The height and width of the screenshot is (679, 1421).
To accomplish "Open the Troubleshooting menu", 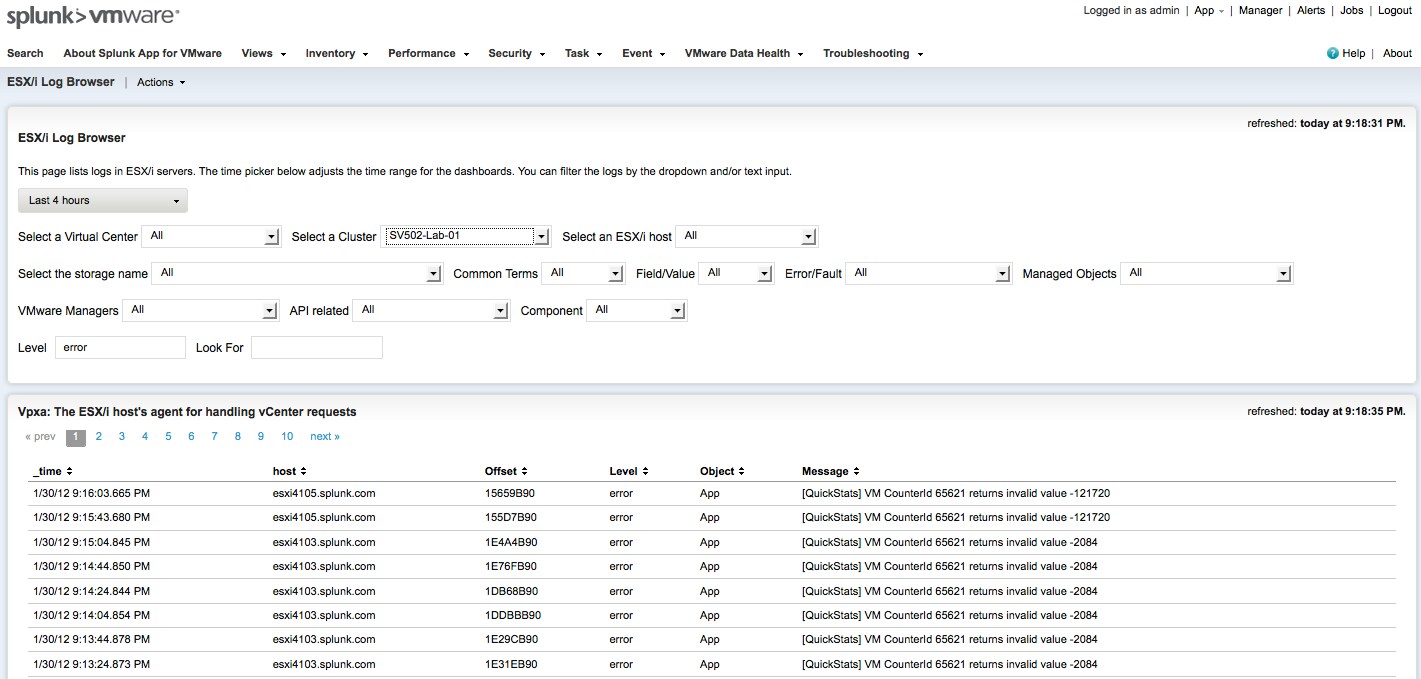I will [873, 53].
